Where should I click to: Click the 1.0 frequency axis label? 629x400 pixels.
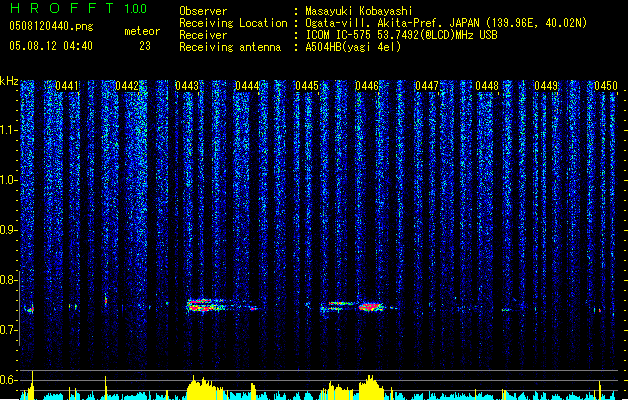8,180
